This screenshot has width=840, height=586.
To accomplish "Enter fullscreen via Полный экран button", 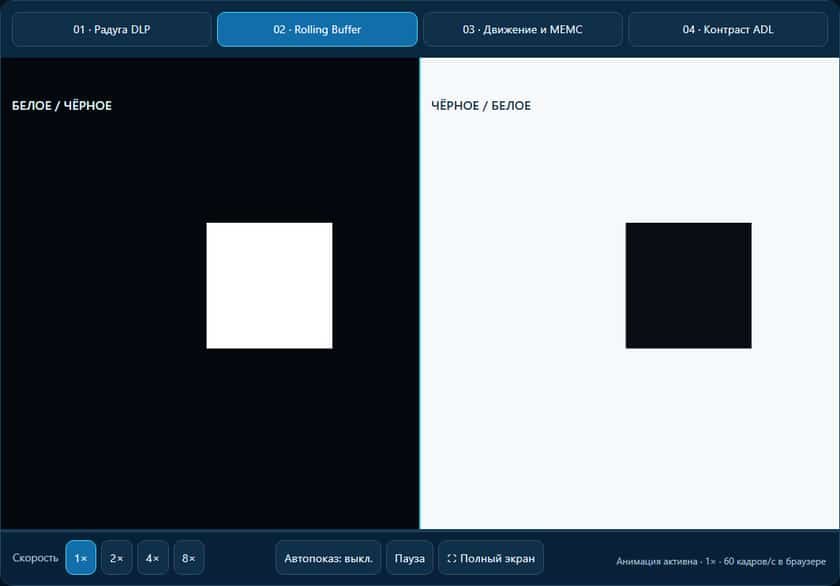I will [491, 558].
